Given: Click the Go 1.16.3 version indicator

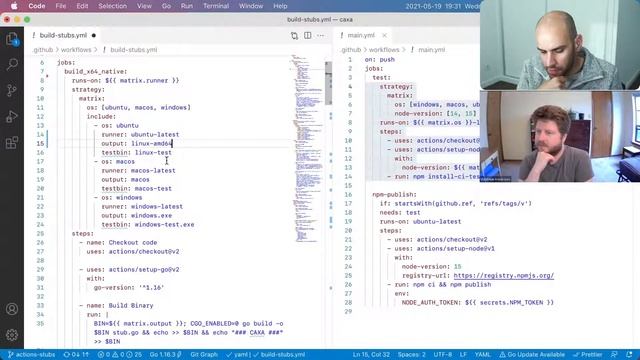Looking at the screenshot, I should point(165,354).
